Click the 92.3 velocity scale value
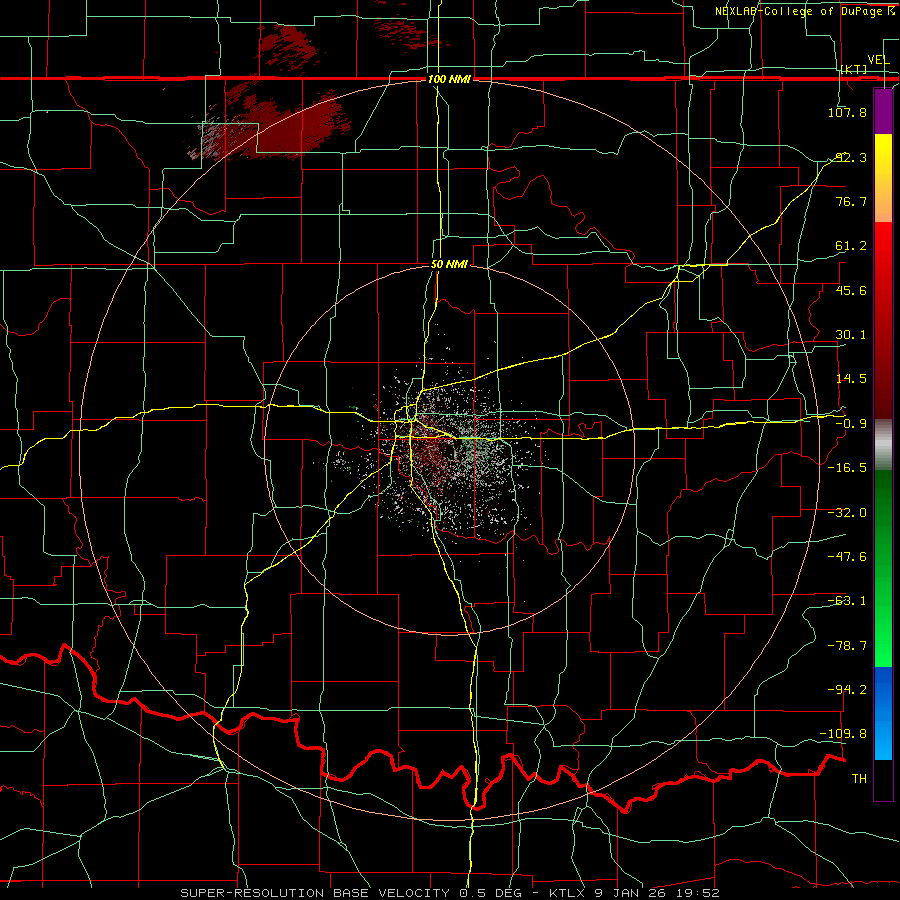The height and width of the screenshot is (900, 900). pyautogui.click(x=851, y=157)
